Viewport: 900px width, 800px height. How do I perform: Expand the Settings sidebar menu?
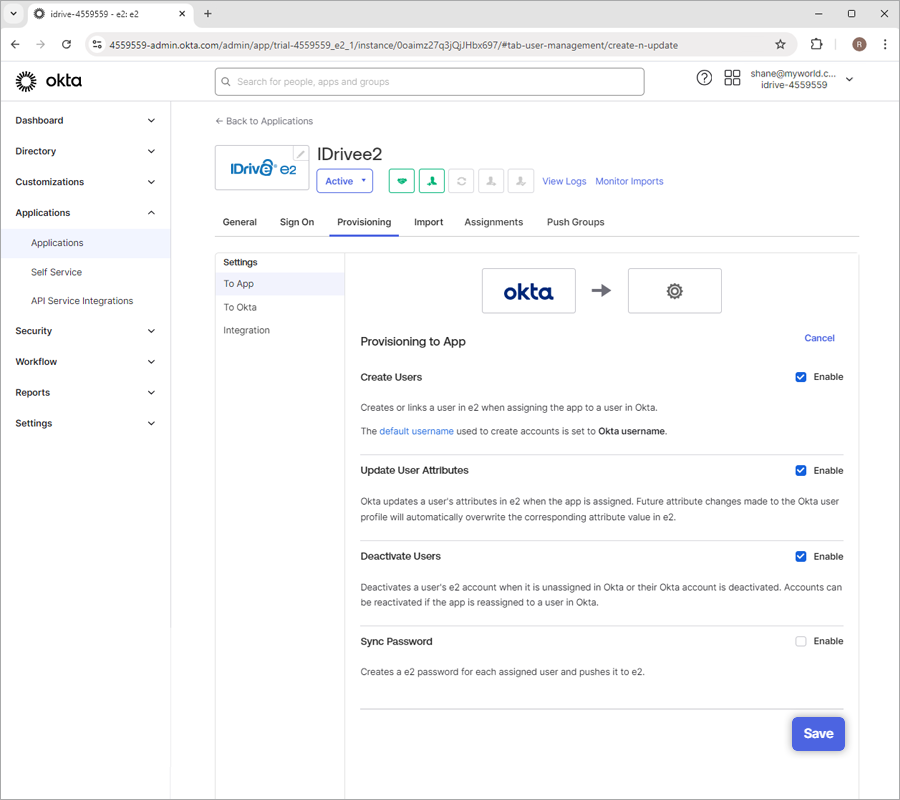[x=85, y=424]
